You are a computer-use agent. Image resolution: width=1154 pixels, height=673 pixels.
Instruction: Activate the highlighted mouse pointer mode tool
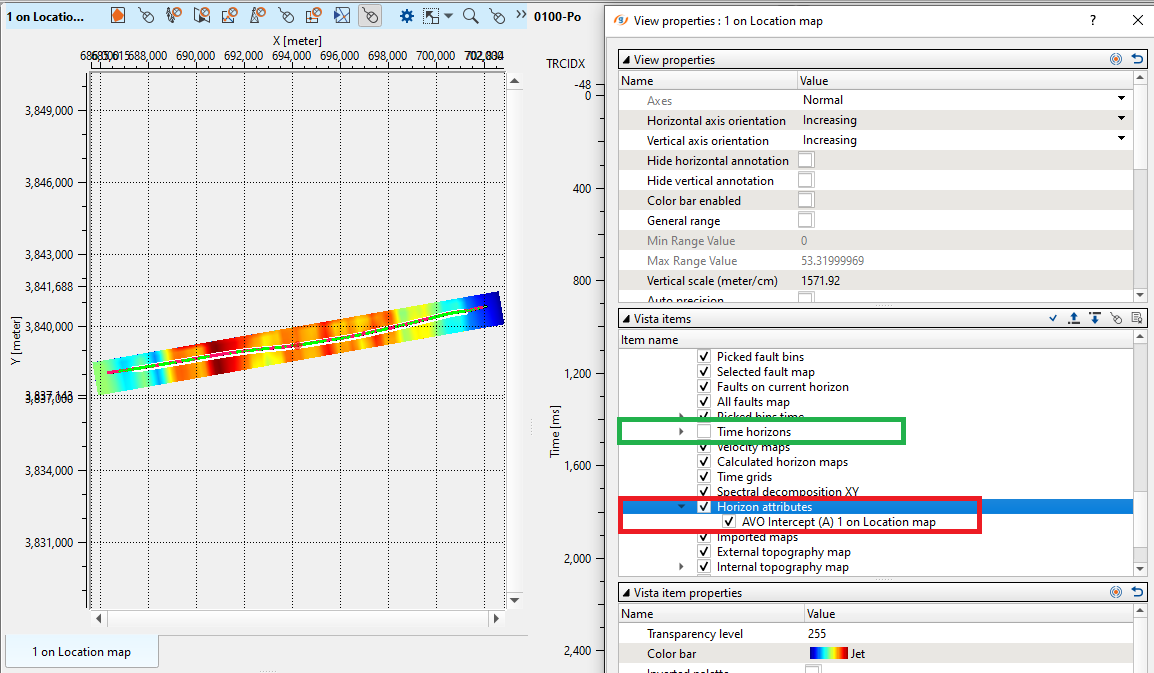pyautogui.click(x=371, y=15)
